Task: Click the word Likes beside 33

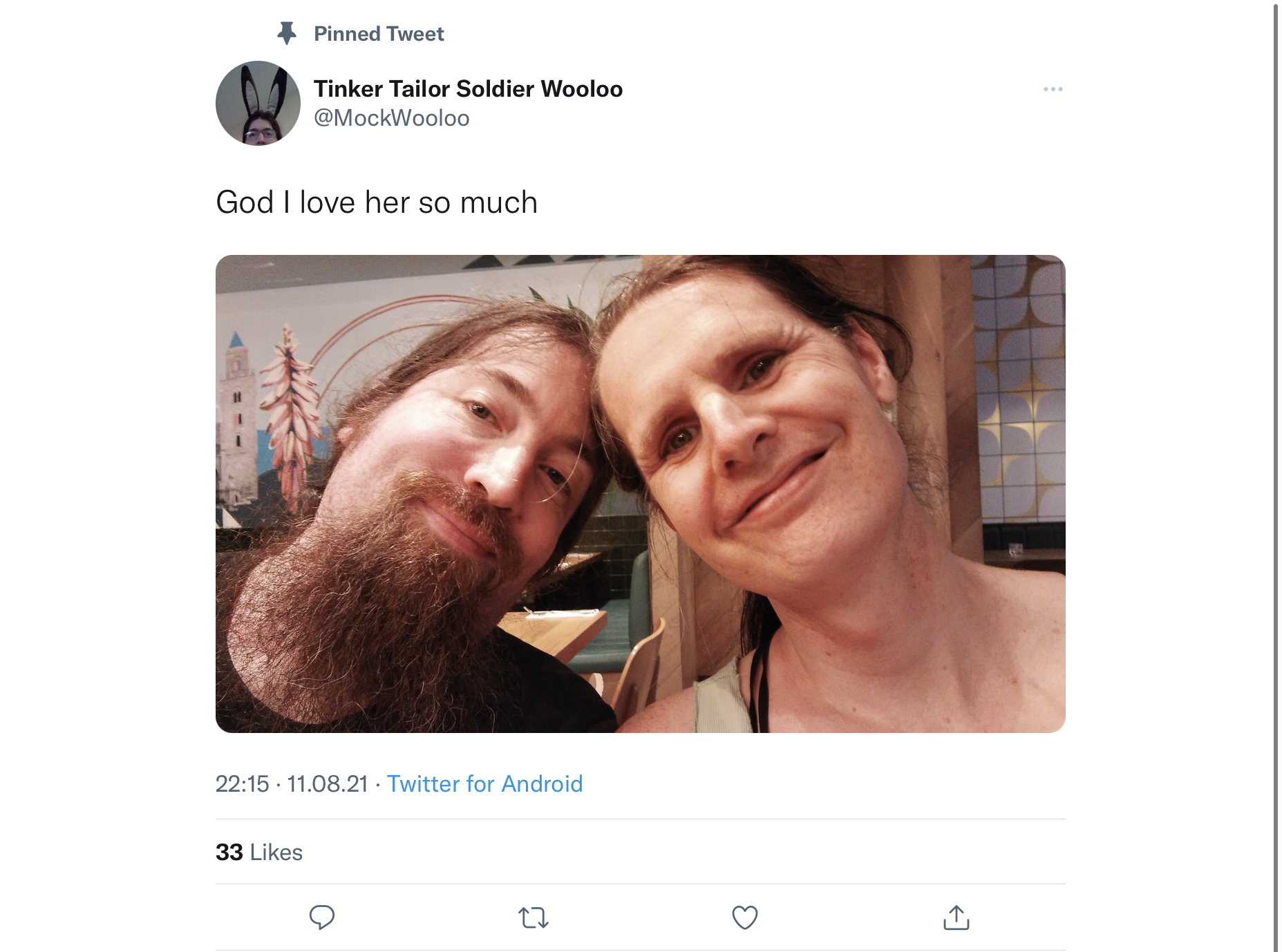Action: (x=276, y=852)
